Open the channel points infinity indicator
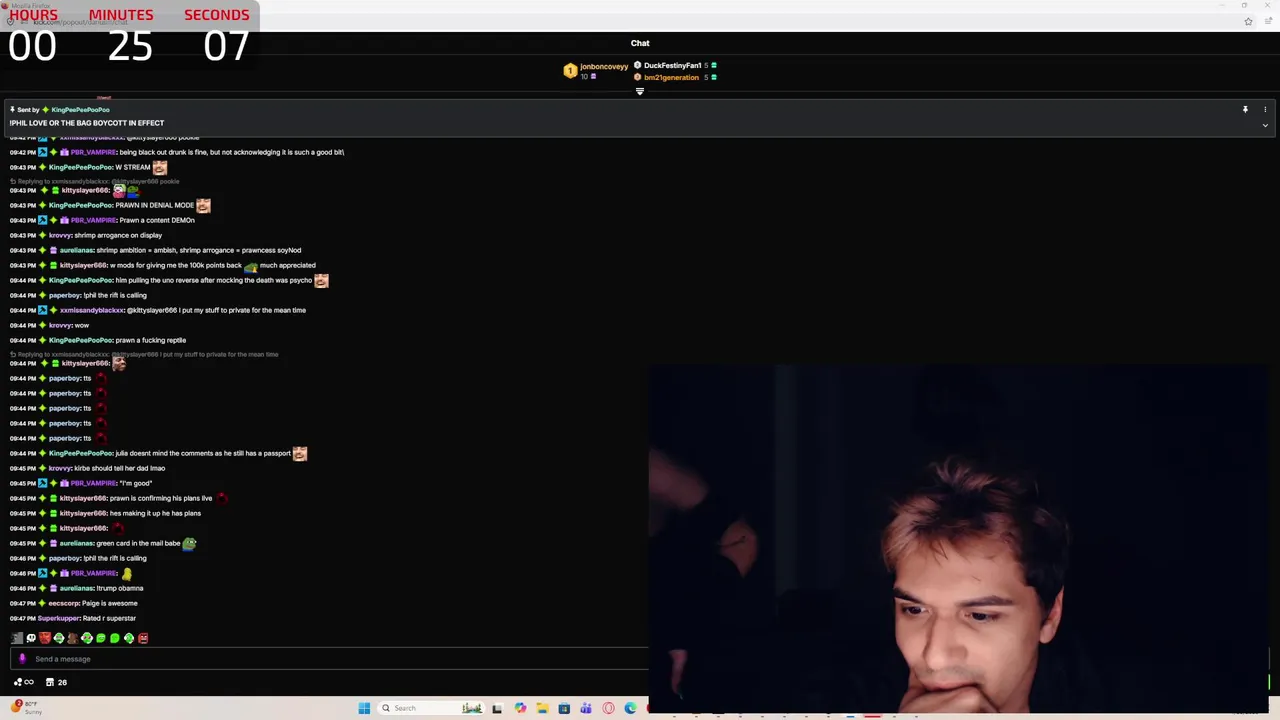 (23, 682)
